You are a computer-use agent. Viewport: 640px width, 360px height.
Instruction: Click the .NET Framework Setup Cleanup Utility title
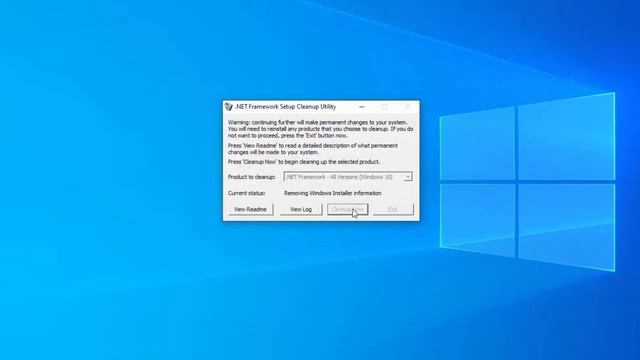coord(285,107)
